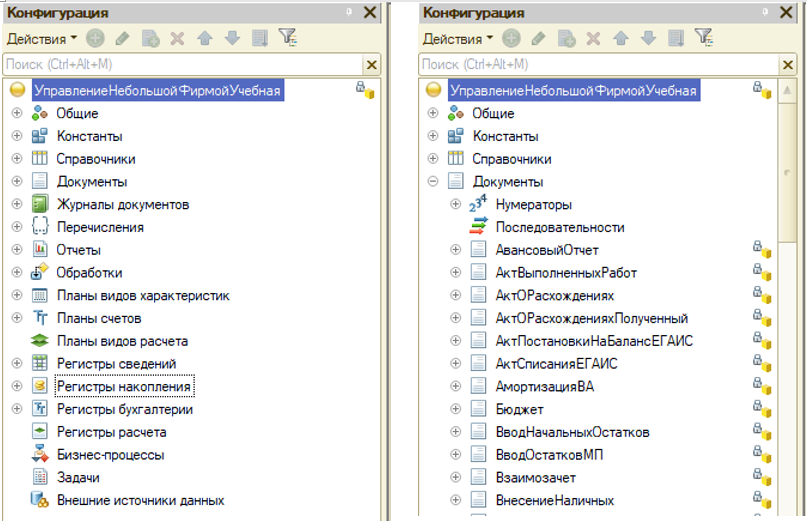Screen dimensions: 807x521
Task: Select Взаимозачет document
Action: click(x=536, y=477)
